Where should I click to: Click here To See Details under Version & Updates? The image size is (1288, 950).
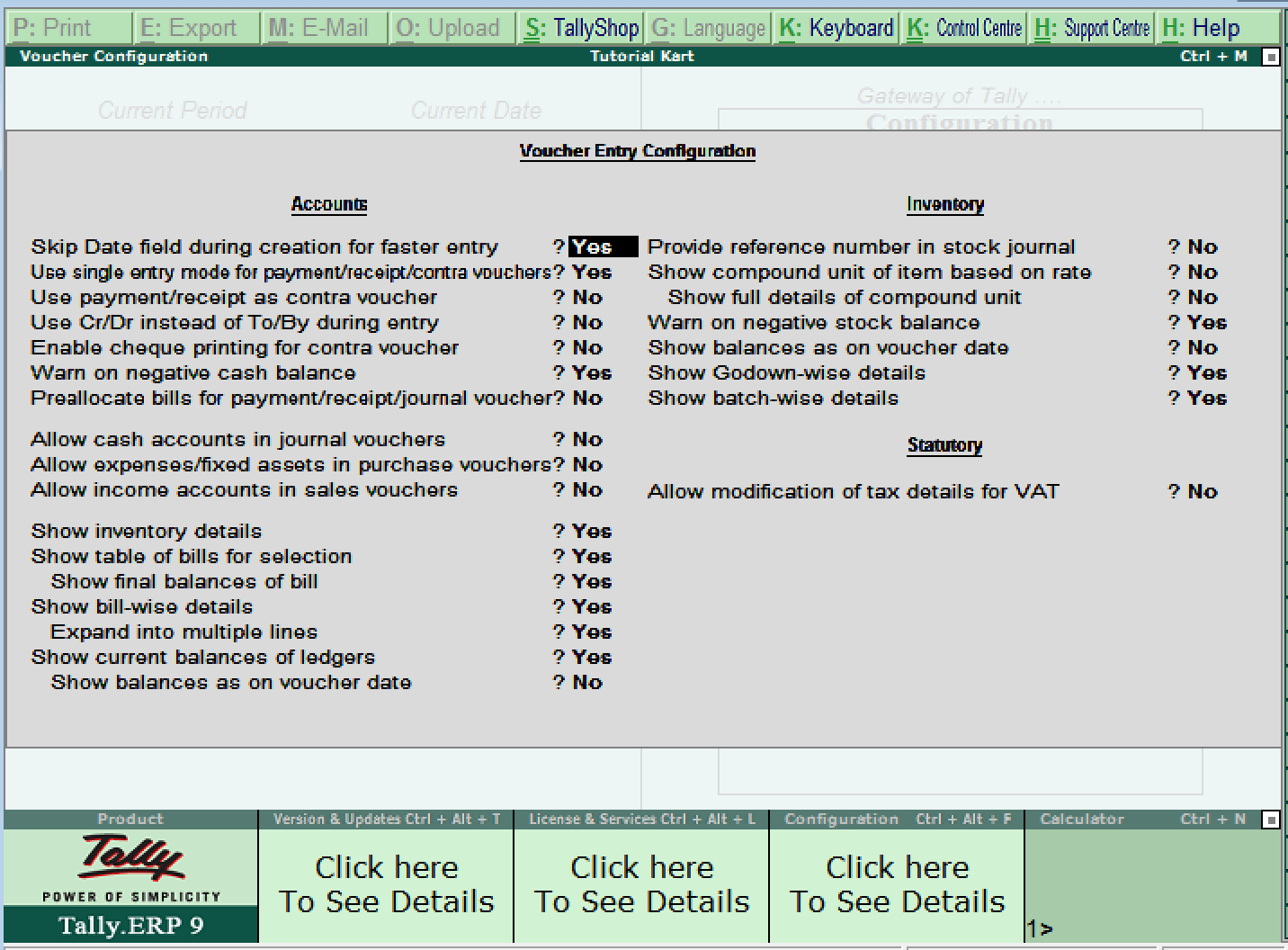385,884
